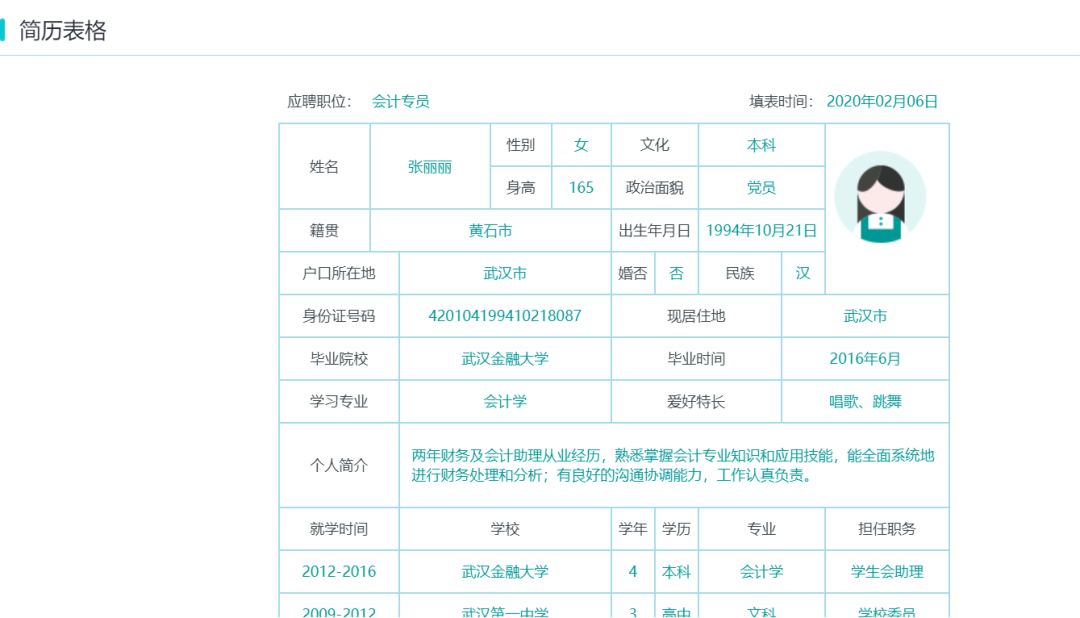Screen dimensions: 1080x618
Task: Click the gender value 女
Action: point(581,144)
